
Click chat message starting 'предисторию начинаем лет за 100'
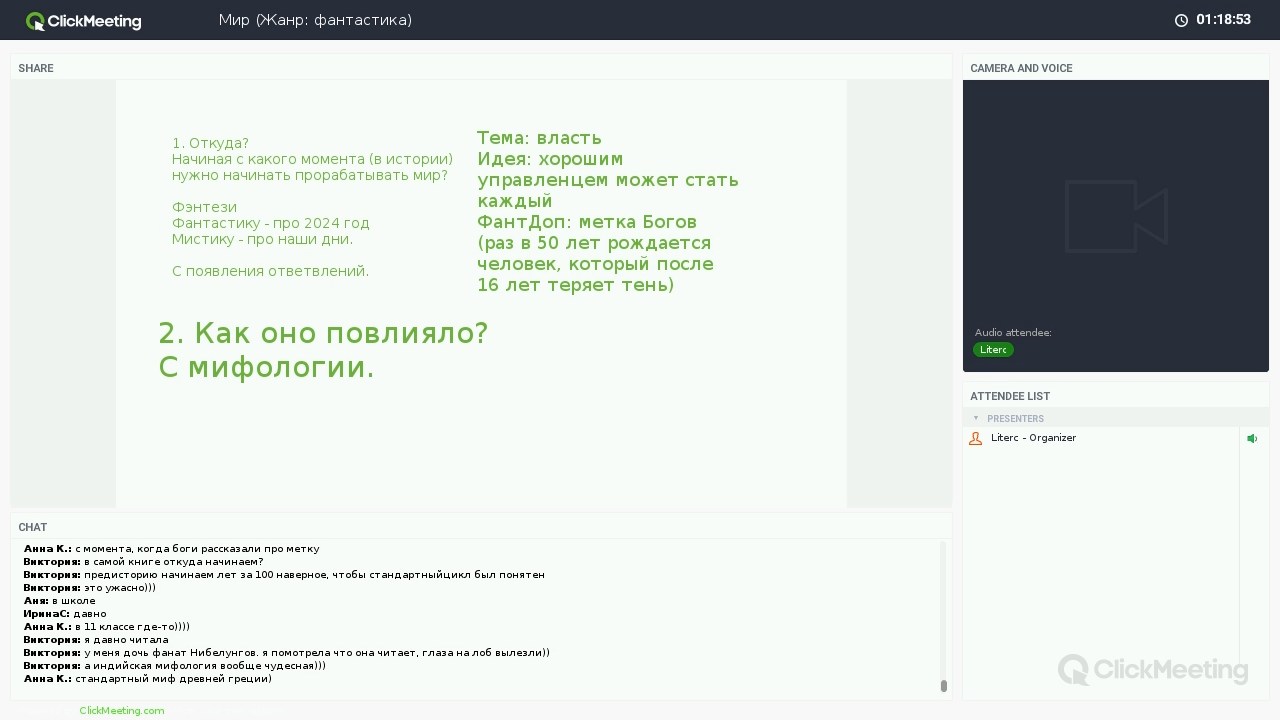[x=314, y=575]
